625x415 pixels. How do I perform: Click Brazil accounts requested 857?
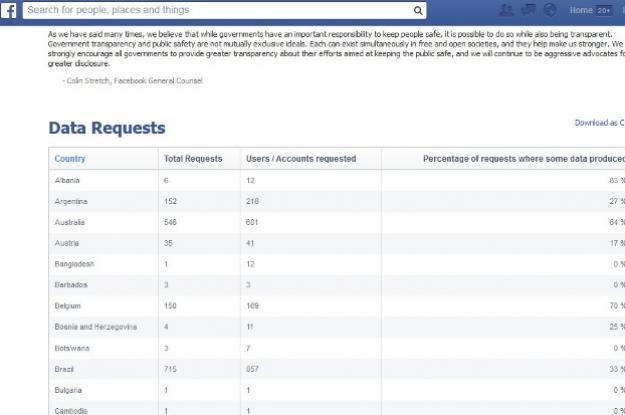pos(252,369)
